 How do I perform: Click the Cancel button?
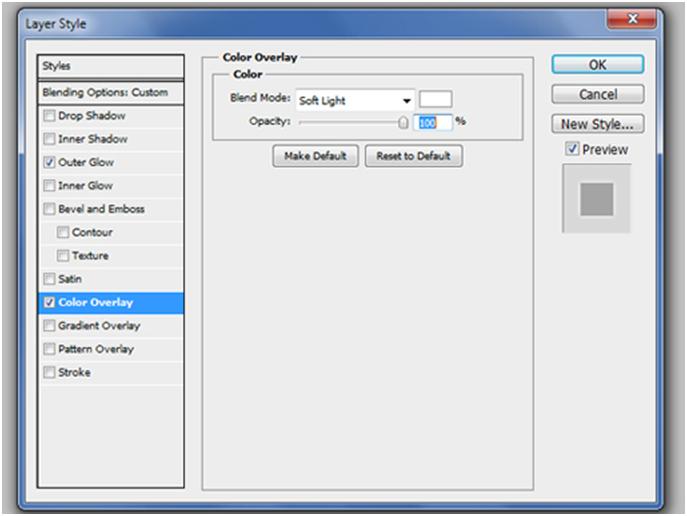coord(598,94)
